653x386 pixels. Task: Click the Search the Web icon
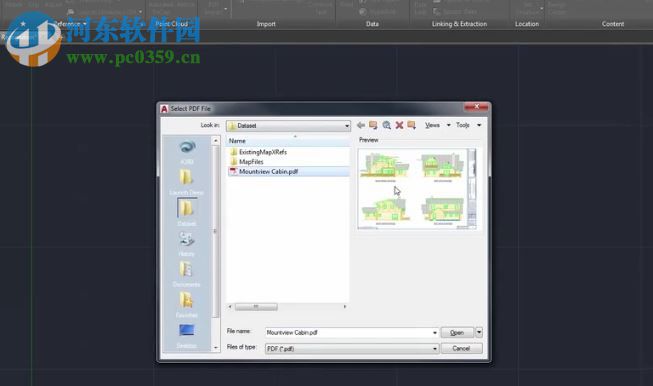pos(386,125)
